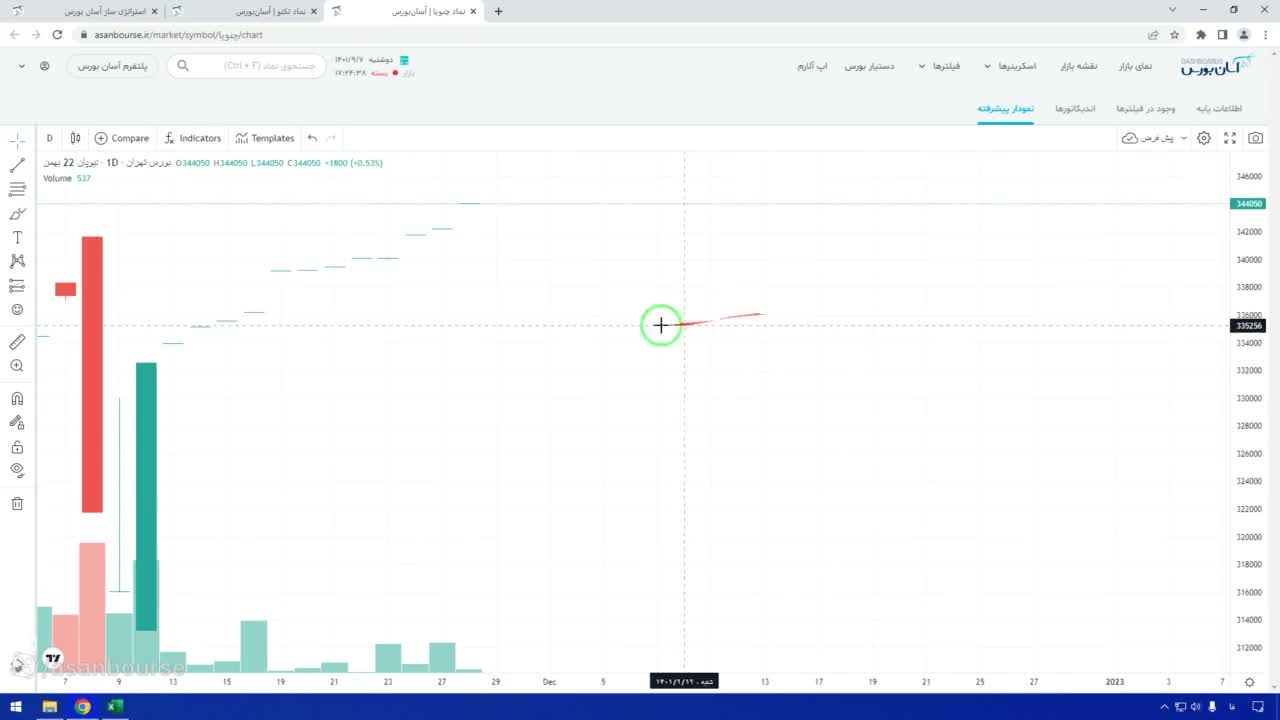Open the emoji icons tool
The height and width of the screenshot is (720, 1280).
[17, 310]
